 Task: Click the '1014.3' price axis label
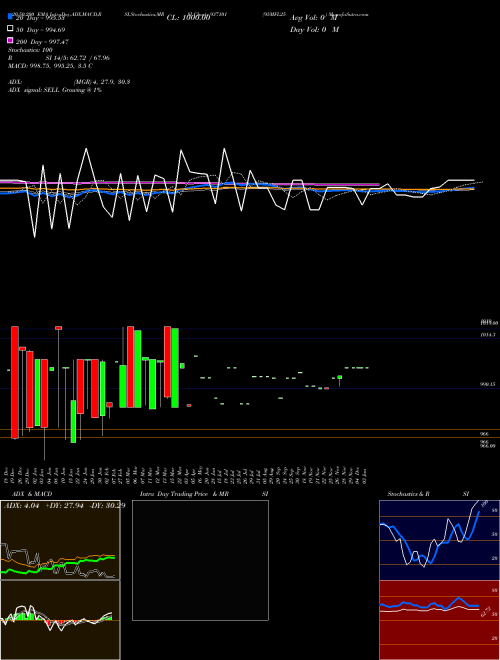pyautogui.click(x=488, y=335)
